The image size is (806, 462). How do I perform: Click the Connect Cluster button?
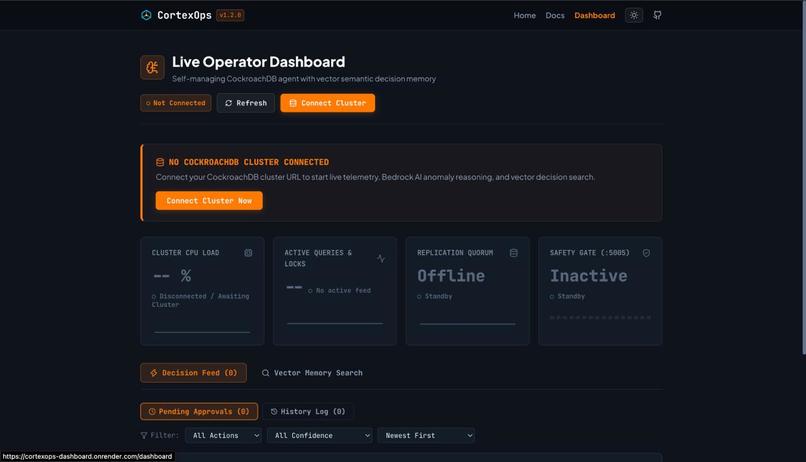(327, 103)
